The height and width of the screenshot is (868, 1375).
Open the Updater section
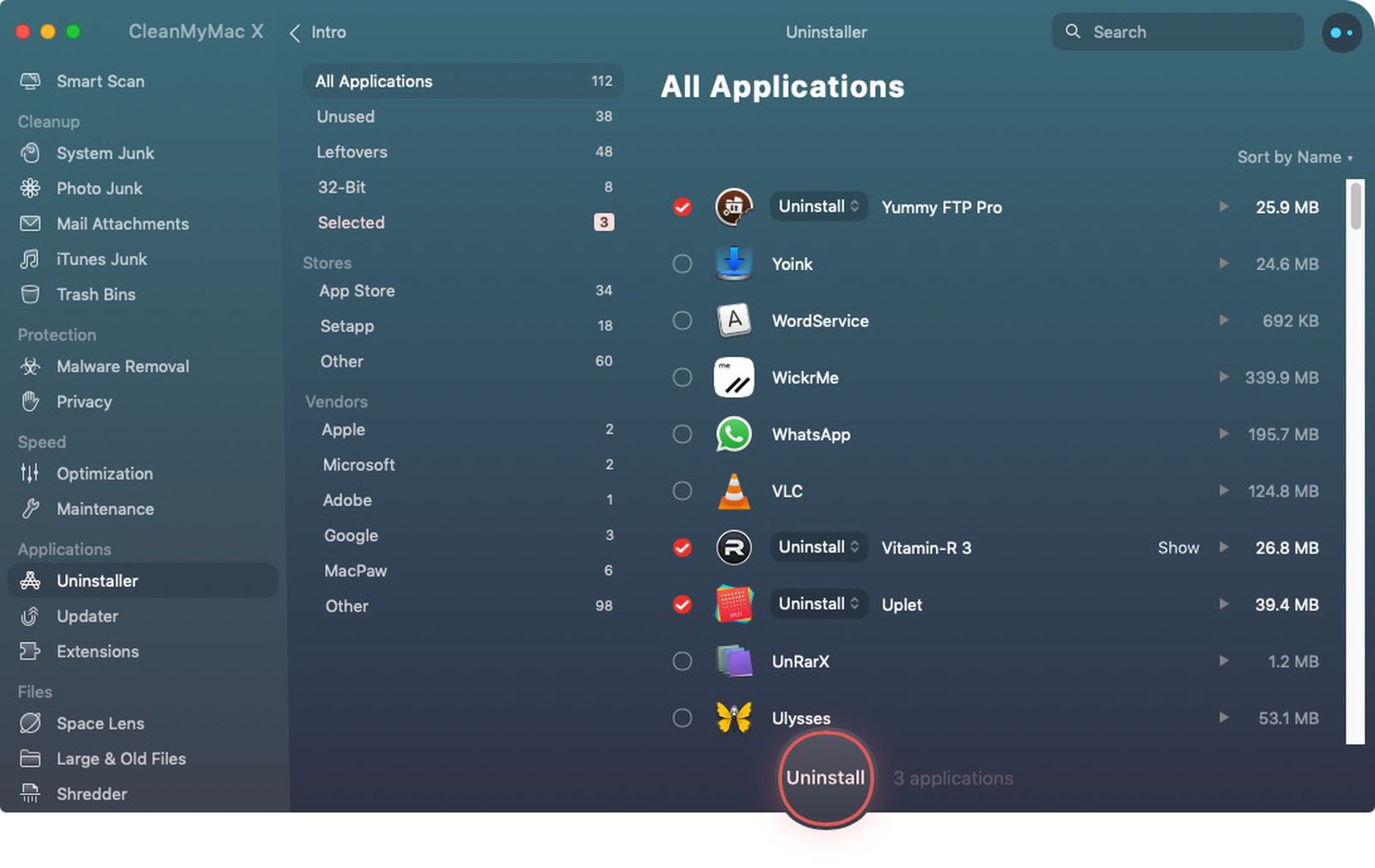[86, 616]
